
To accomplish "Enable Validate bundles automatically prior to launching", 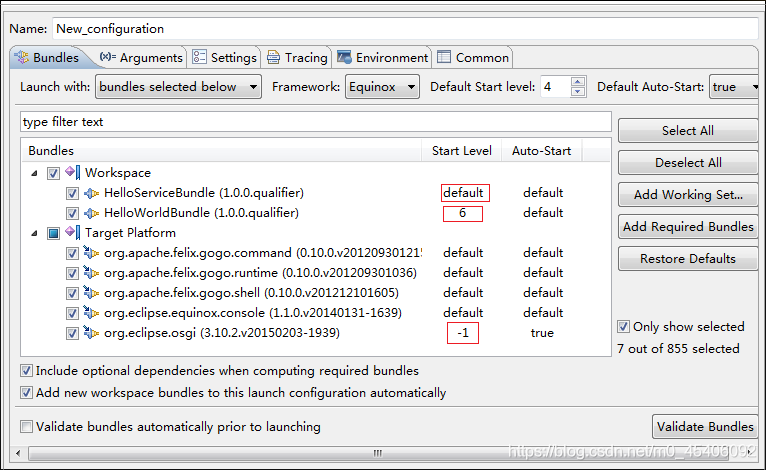I will click(26, 427).
